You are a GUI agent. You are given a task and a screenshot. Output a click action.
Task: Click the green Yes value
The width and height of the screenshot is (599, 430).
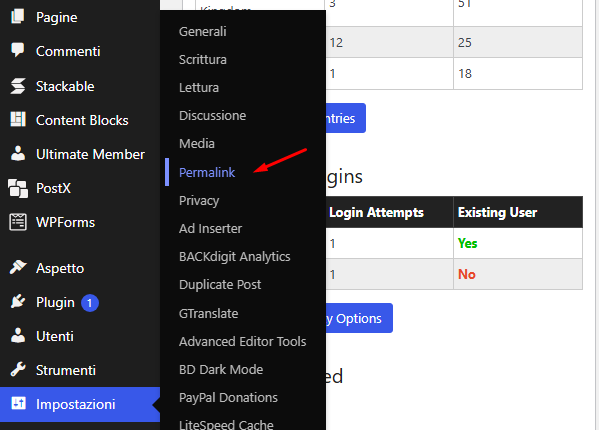(468, 243)
